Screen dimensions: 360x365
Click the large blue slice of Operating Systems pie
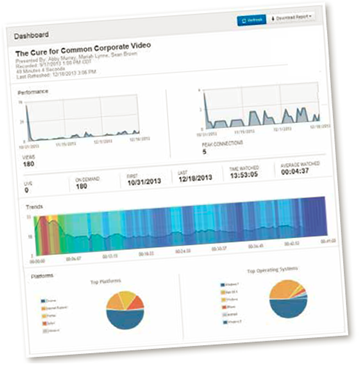[x=287, y=308]
